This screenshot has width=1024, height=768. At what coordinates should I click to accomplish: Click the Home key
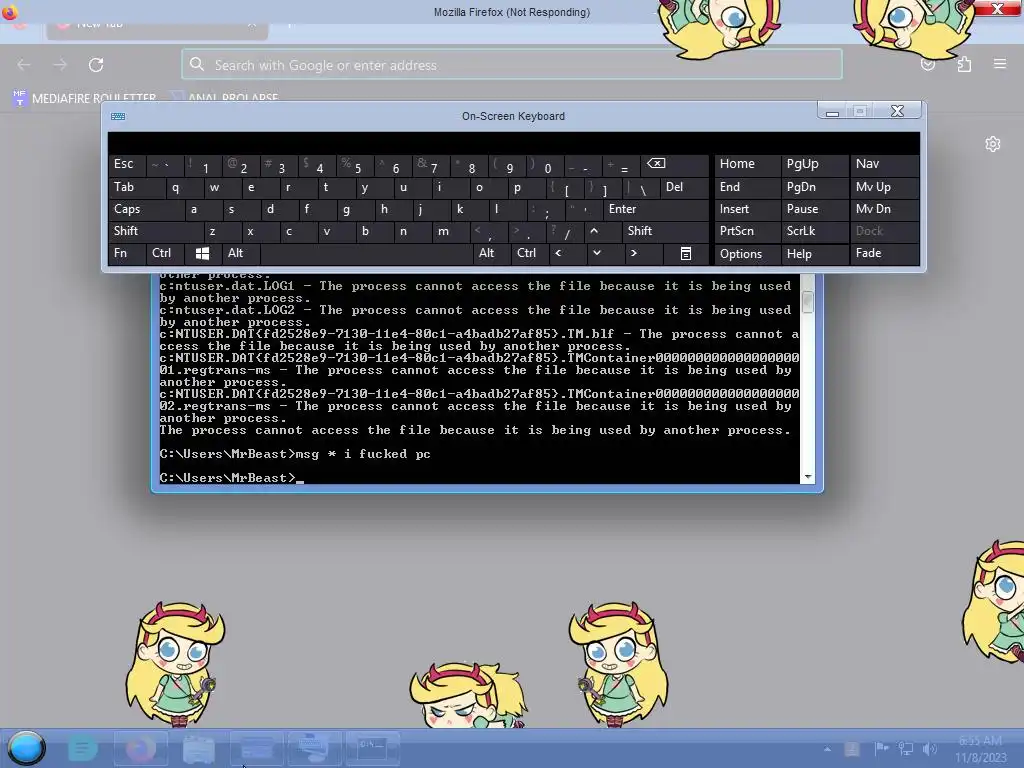click(x=746, y=165)
